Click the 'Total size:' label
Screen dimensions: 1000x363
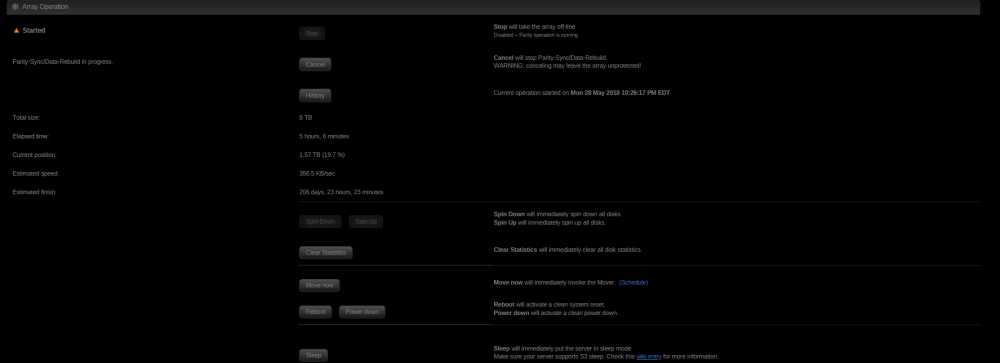tap(26, 118)
